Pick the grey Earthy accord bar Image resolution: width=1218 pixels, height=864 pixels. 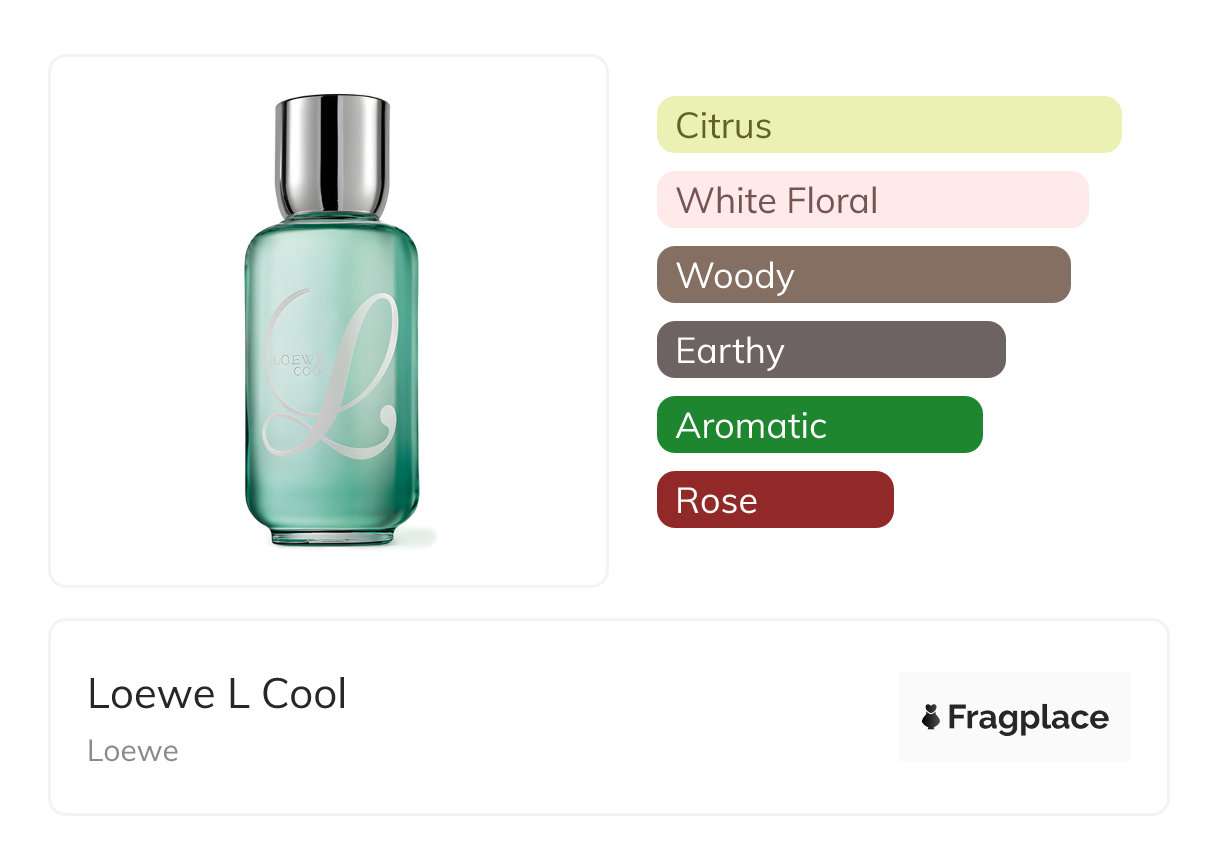point(830,350)
